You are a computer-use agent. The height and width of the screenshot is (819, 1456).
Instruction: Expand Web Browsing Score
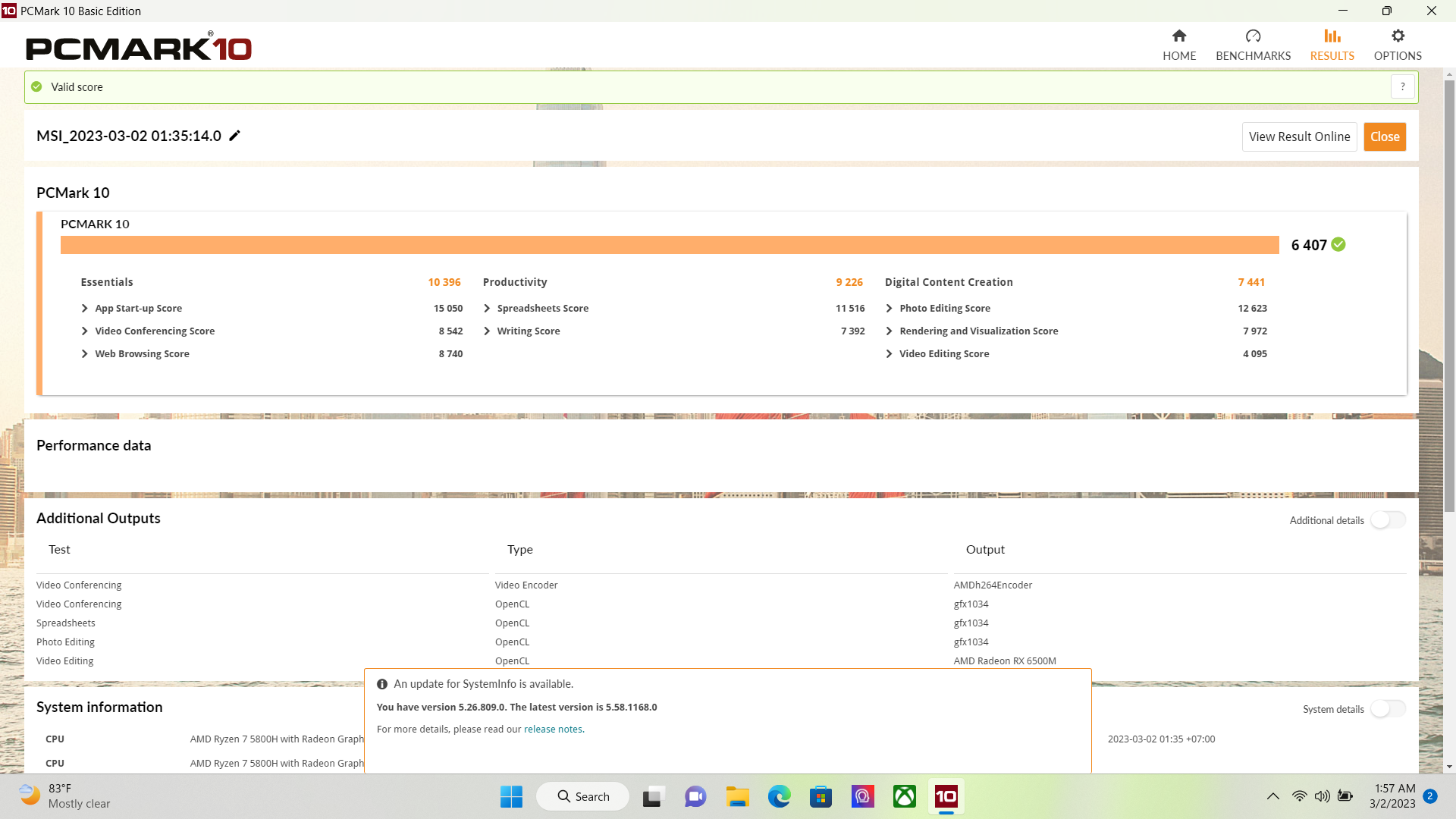coord(85,354)
